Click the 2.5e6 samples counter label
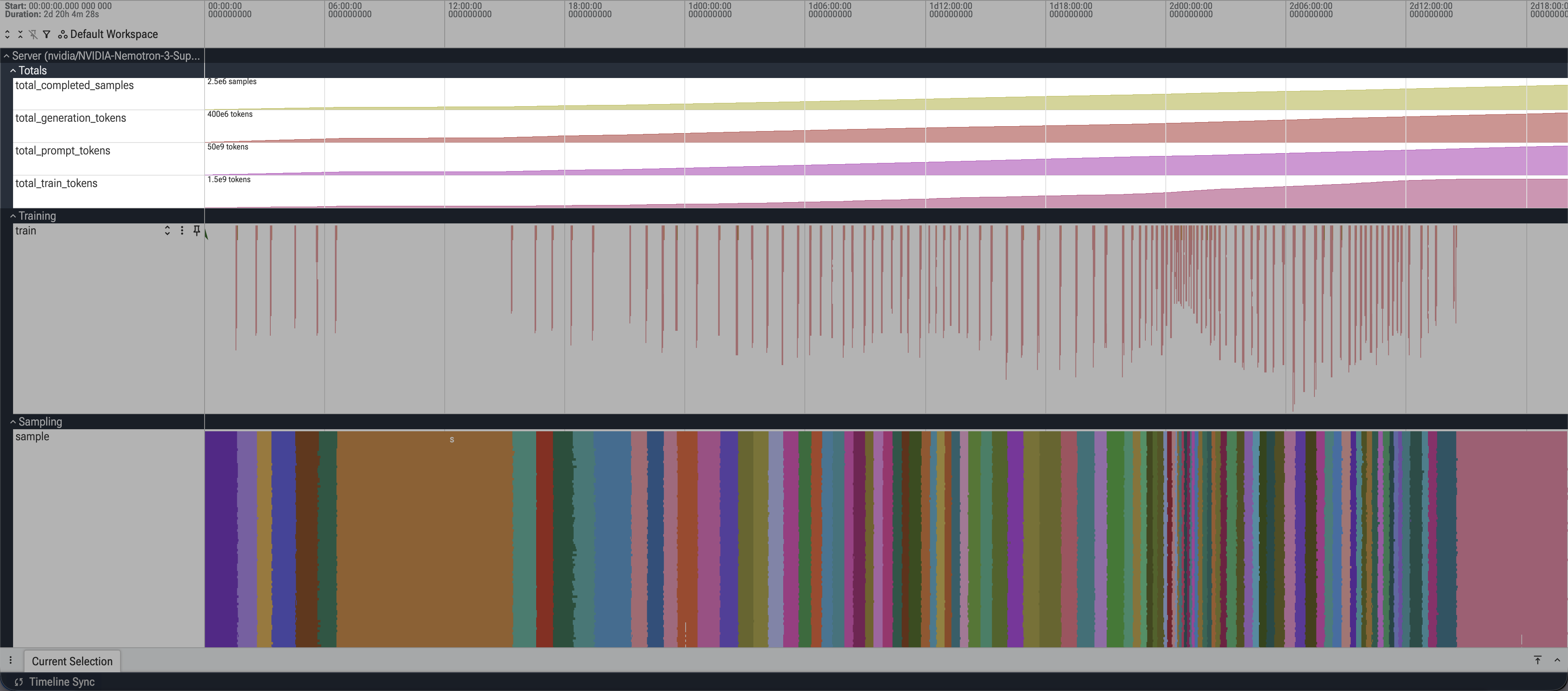This screenshot has width=1568, height=691. point(232,82)
